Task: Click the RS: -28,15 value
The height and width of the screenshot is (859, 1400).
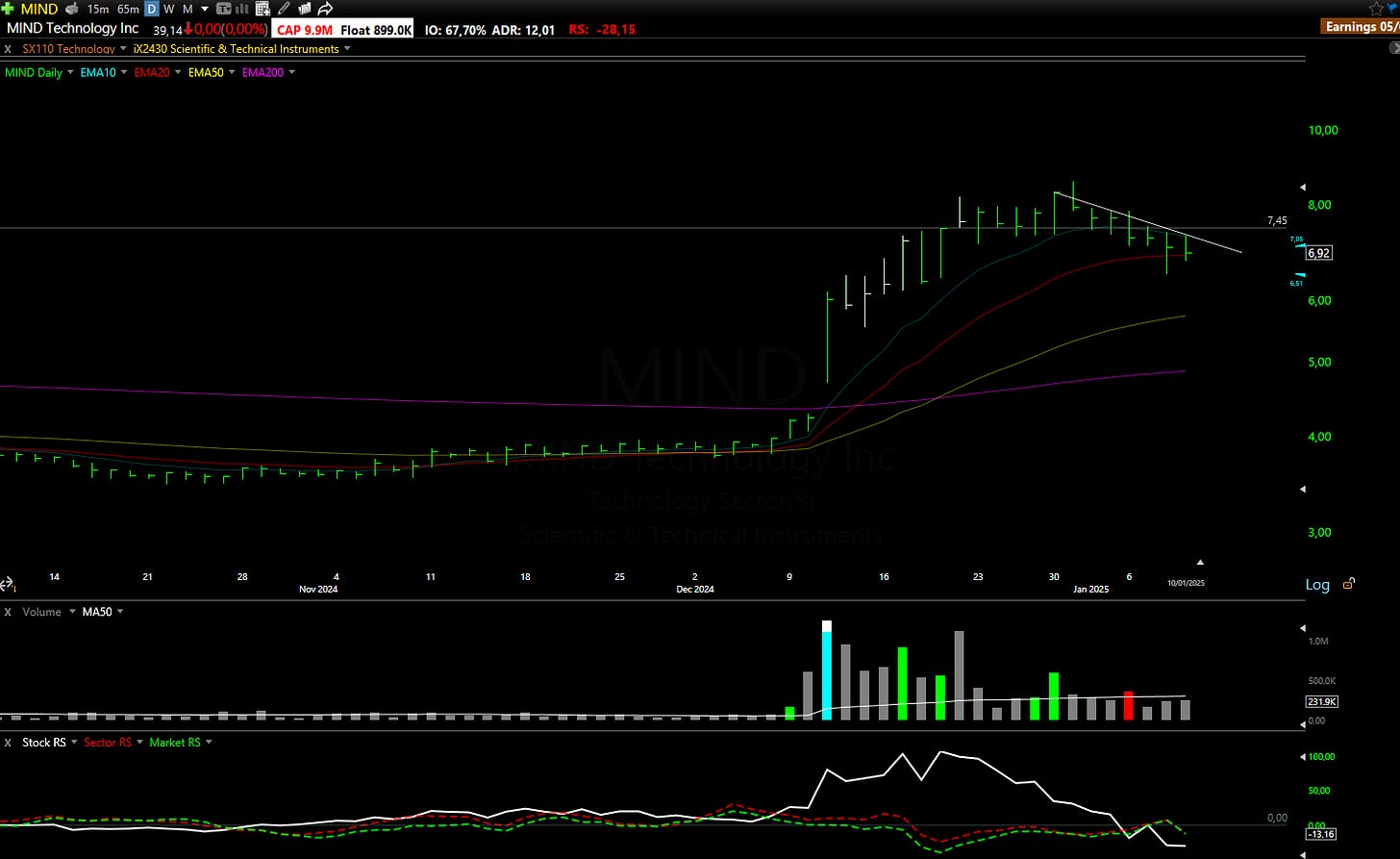Action: (x=601, y=30)
